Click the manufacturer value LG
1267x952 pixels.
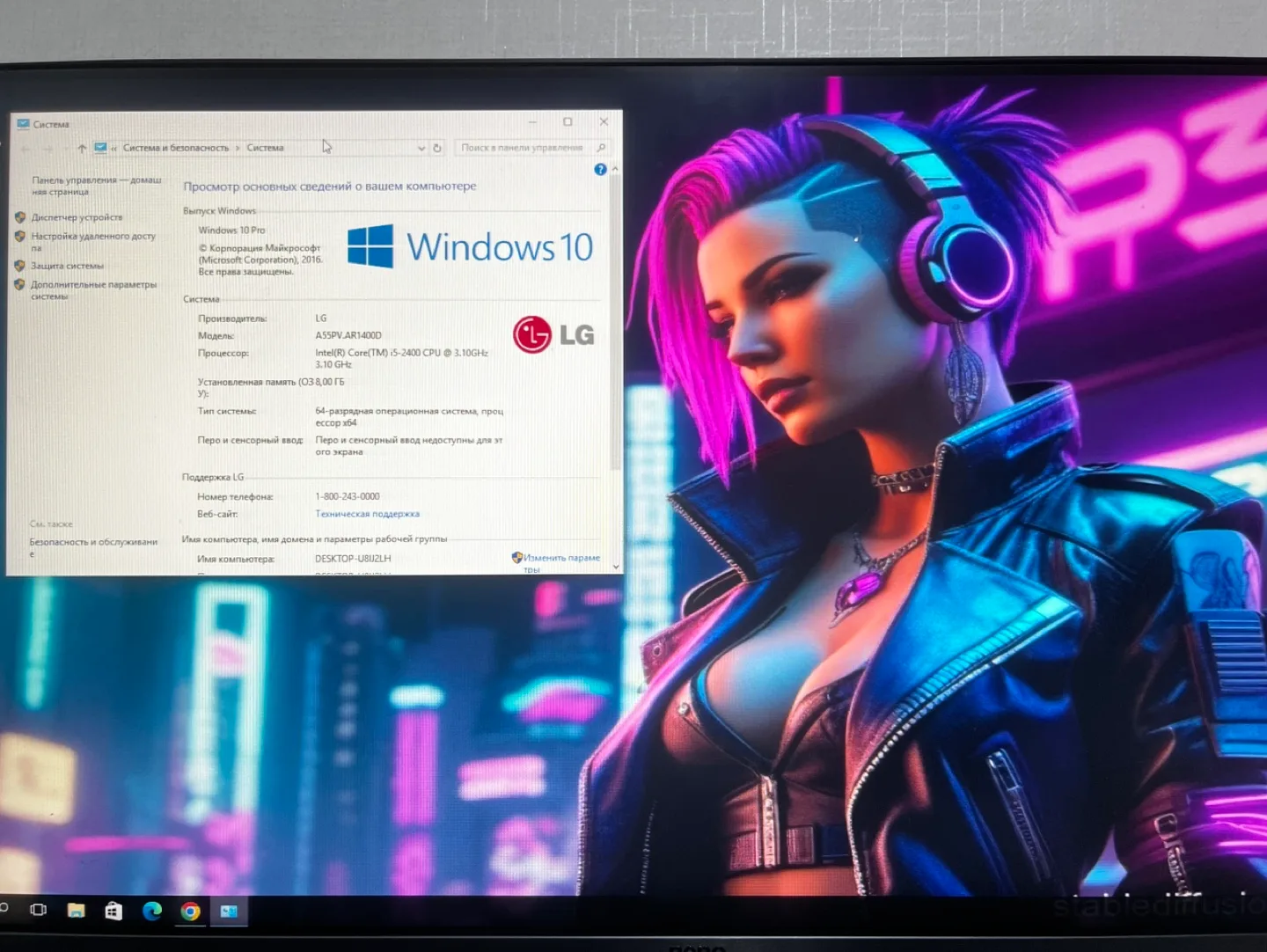click(320, 319)
